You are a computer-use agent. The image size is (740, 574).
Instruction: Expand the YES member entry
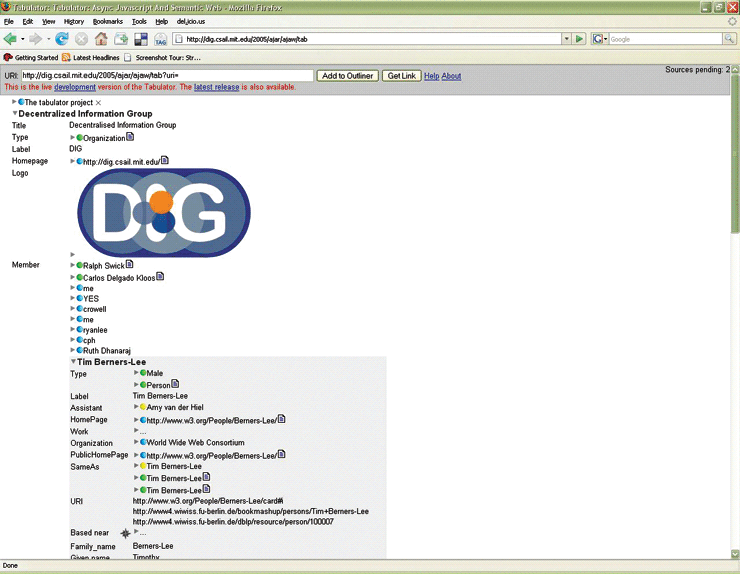pos(72,298)
